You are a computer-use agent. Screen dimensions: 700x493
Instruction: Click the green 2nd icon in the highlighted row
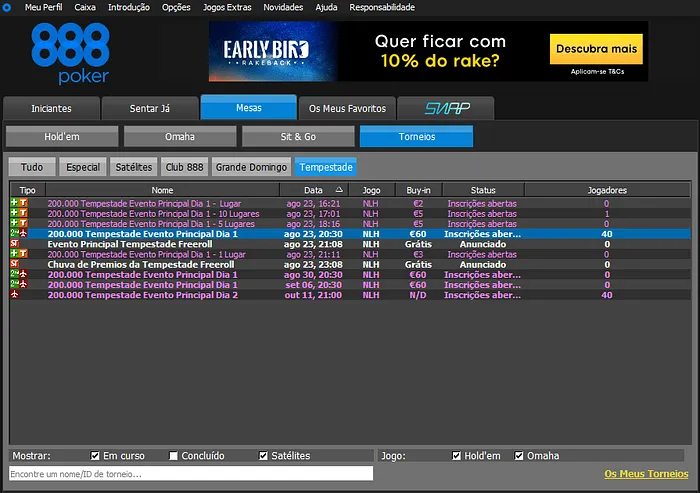(14, 234)
